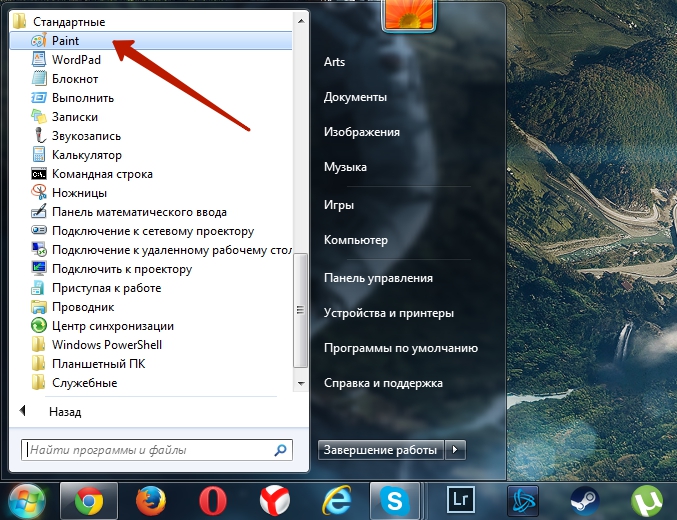Open Панель управления

point(378,278)
